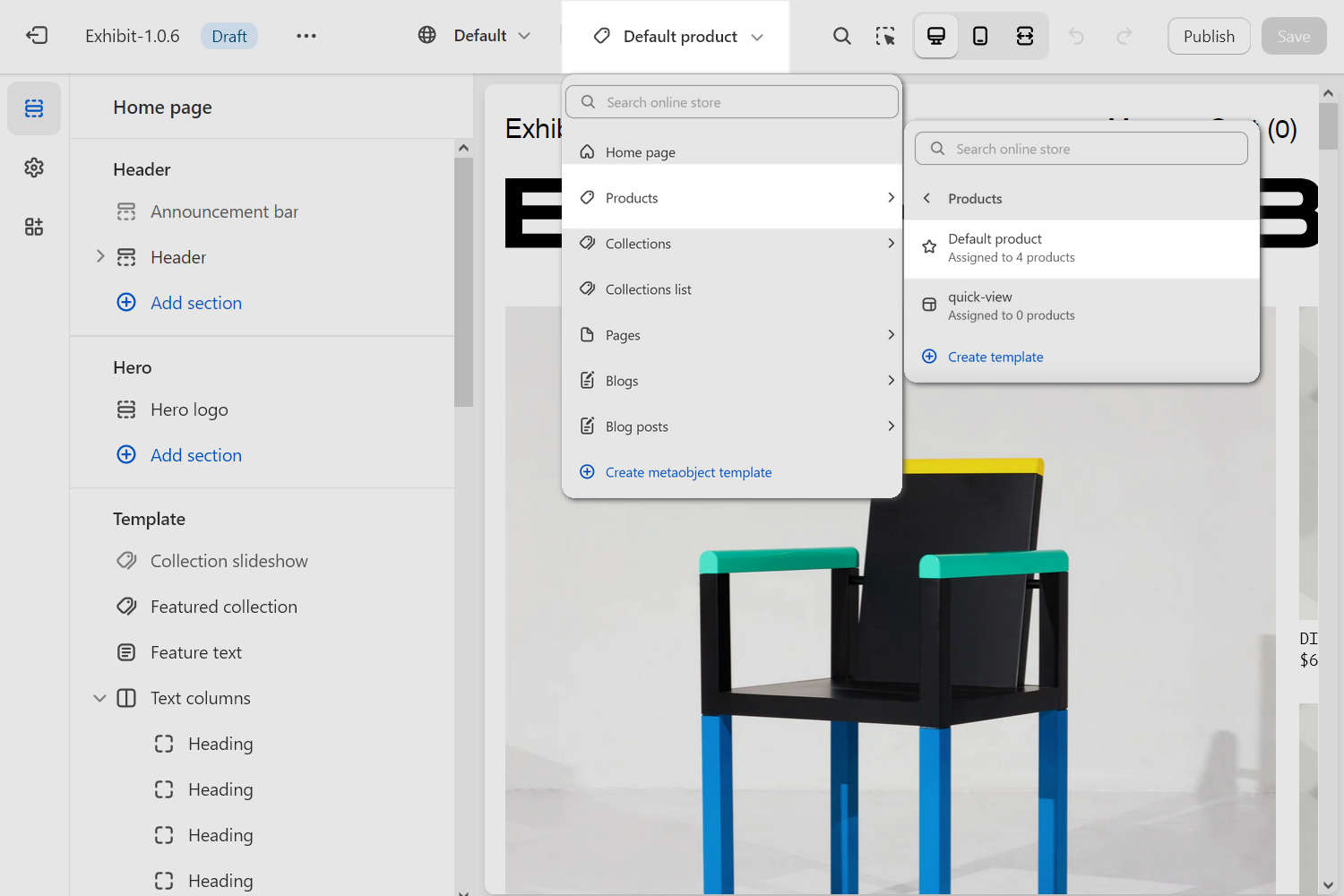This screenshot has width=1344, height=896.
Task: Select Home page in template menu
Action: click(732, 152)
